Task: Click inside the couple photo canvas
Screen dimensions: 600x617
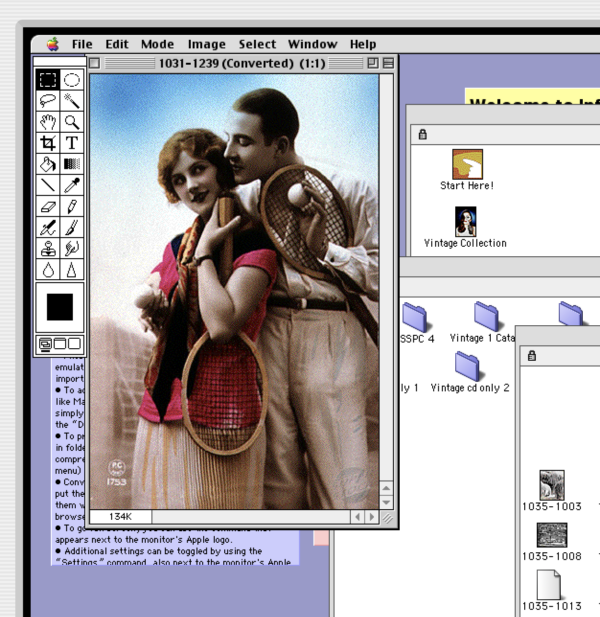Action: click(x=234, y=292)
